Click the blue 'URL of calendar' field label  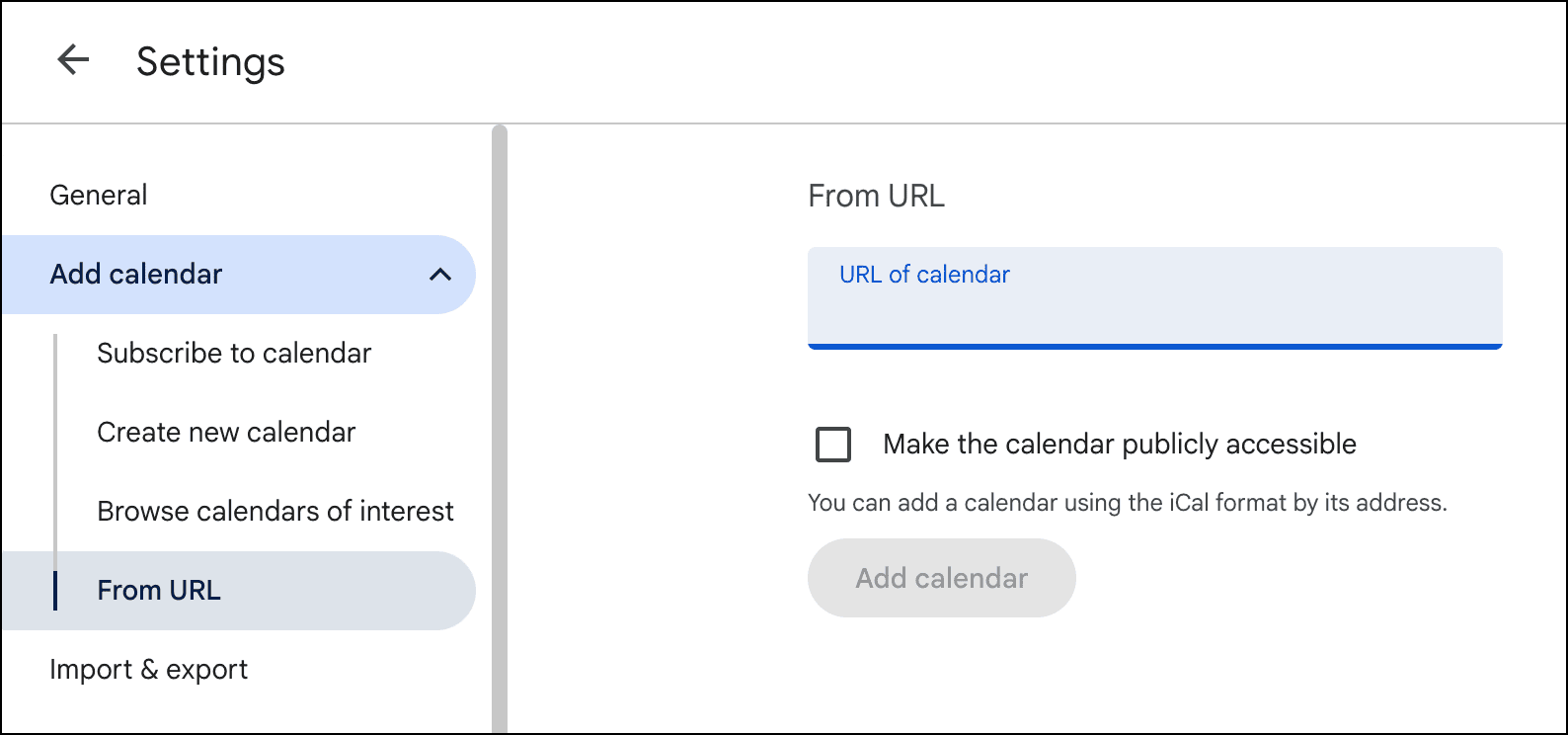pyautogui.click(x=924, y=275)
